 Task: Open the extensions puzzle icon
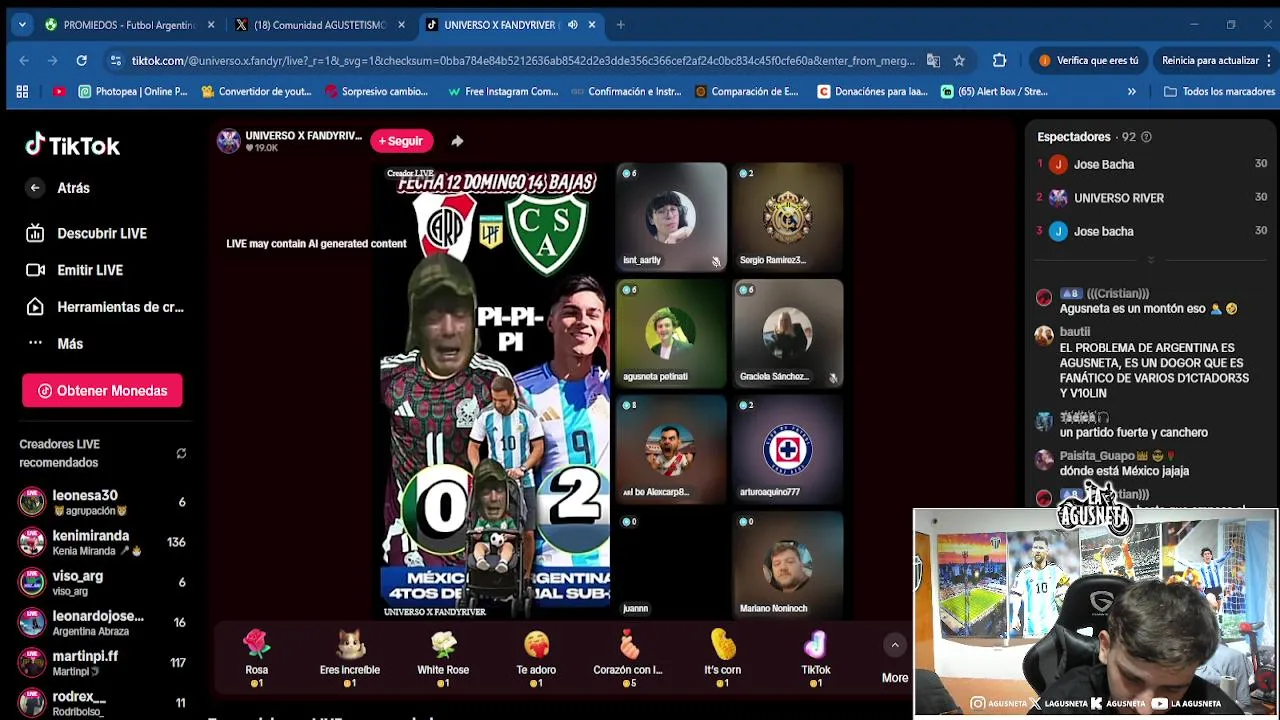click(x=999, y=61)
